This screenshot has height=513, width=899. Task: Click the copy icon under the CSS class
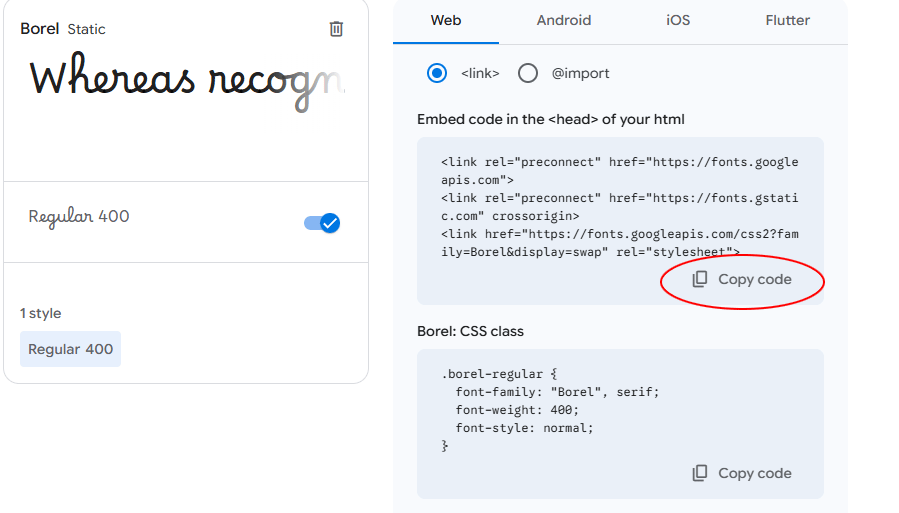(701, 473)
